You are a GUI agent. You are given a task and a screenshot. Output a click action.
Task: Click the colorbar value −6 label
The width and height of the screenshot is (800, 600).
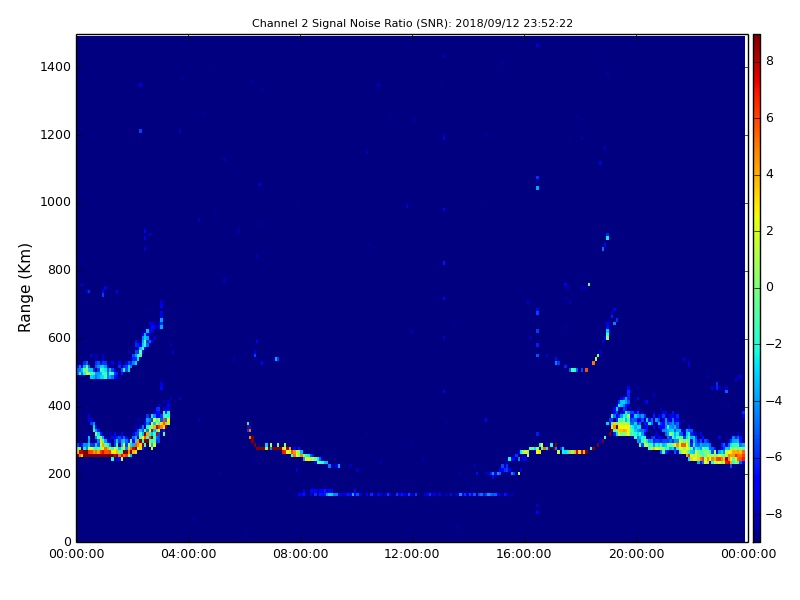pyautogui.click(x=774, y=457)
